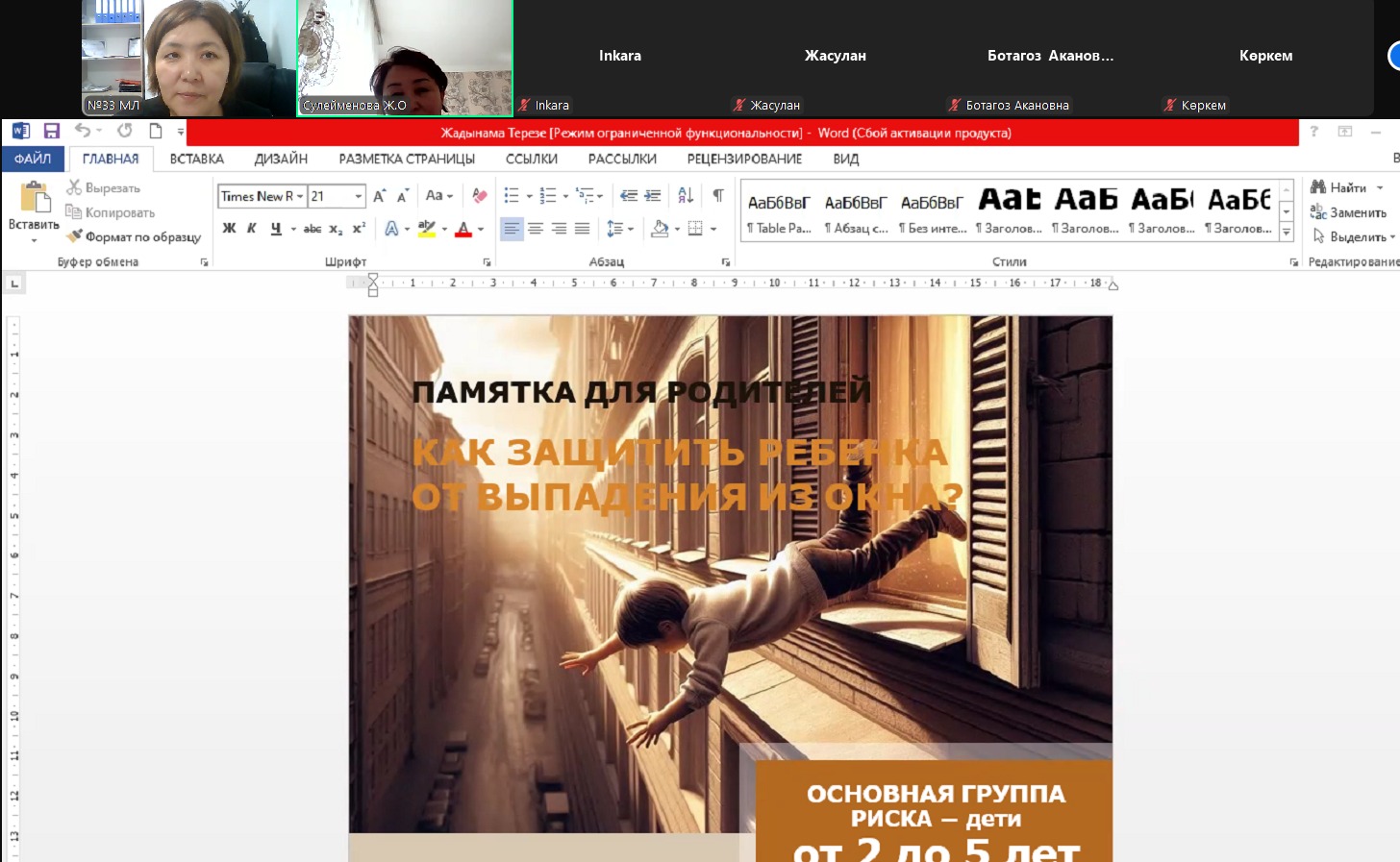
Task: Toggle show paragraph marks (¶)
Action: 718,196
